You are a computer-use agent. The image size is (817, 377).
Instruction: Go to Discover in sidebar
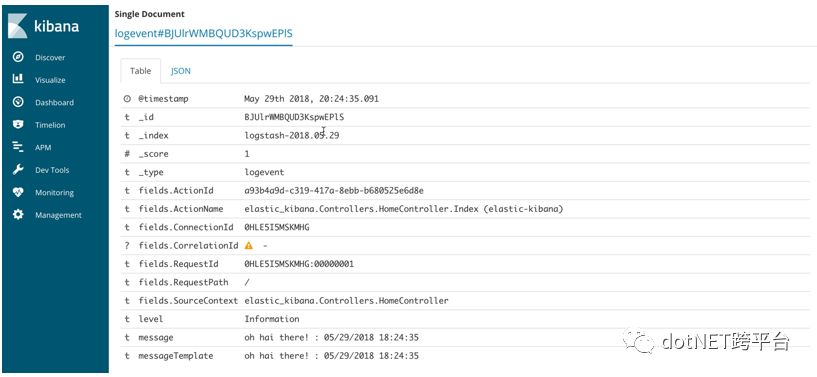pos(50,58)
